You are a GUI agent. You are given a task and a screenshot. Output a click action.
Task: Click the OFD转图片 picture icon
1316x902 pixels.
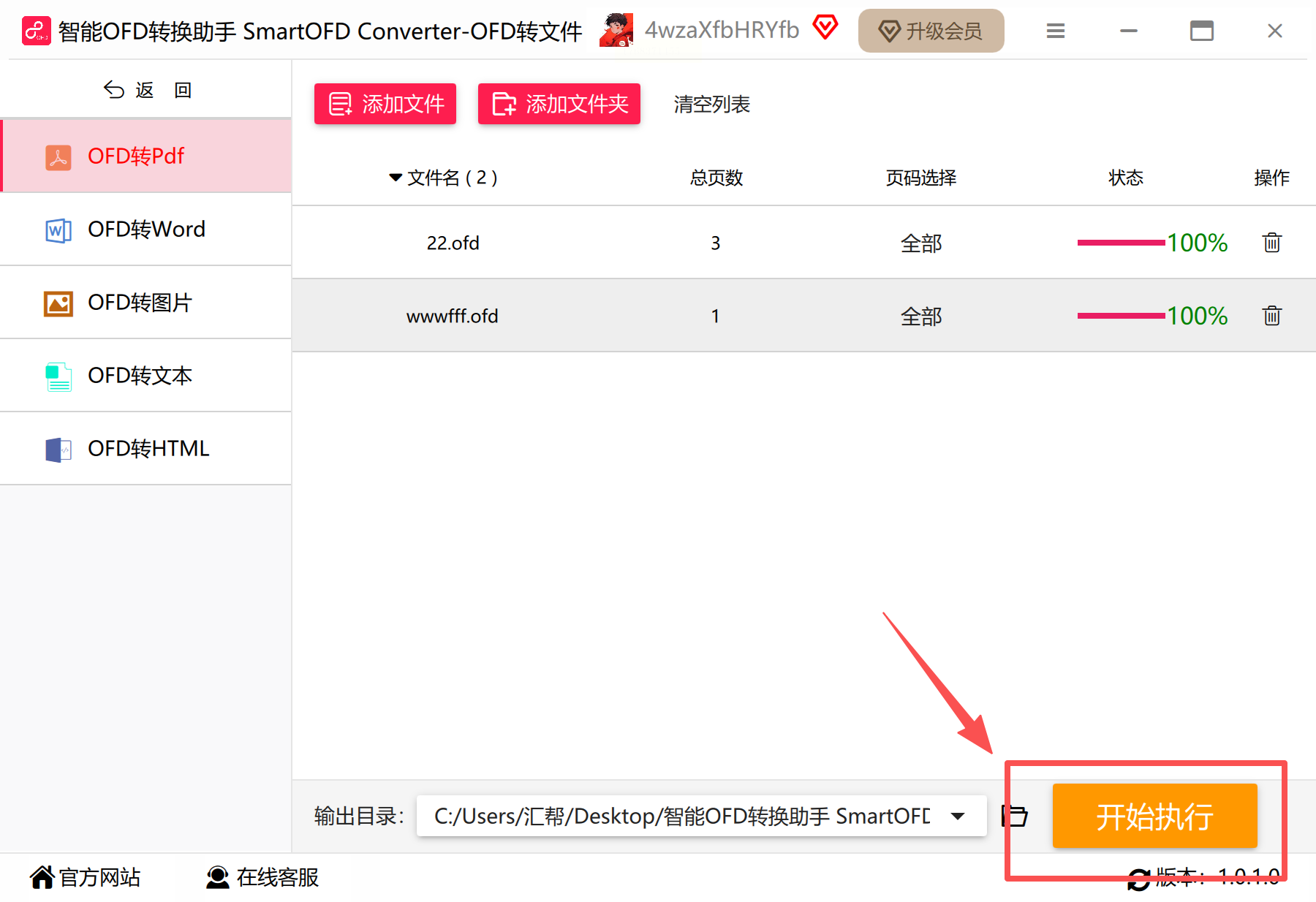pyautogui.click(x=58, y=303)
